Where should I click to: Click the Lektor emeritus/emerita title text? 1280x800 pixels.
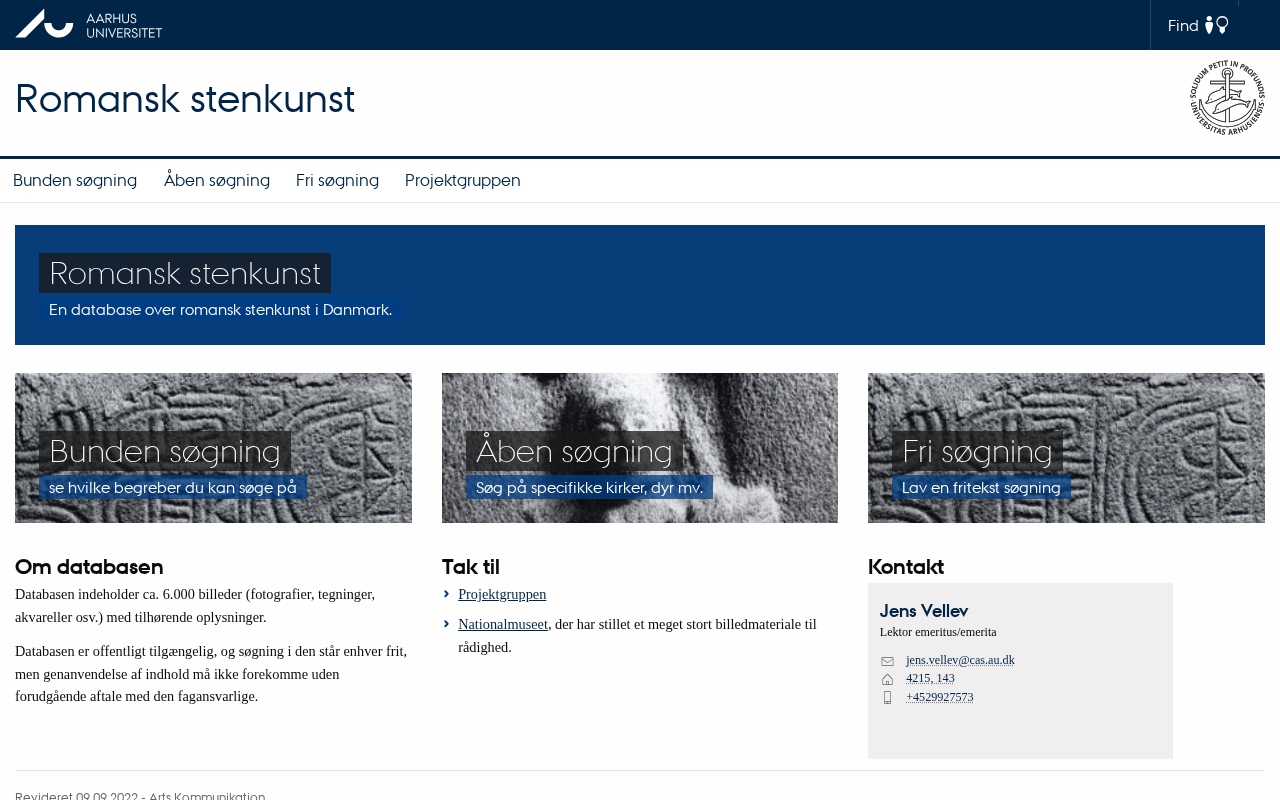click(x=938, y=632)
